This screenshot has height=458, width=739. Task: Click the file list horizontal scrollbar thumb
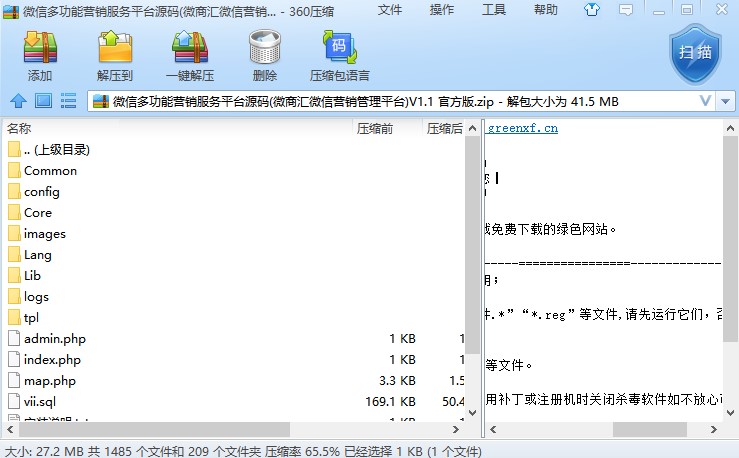point(155,429)
